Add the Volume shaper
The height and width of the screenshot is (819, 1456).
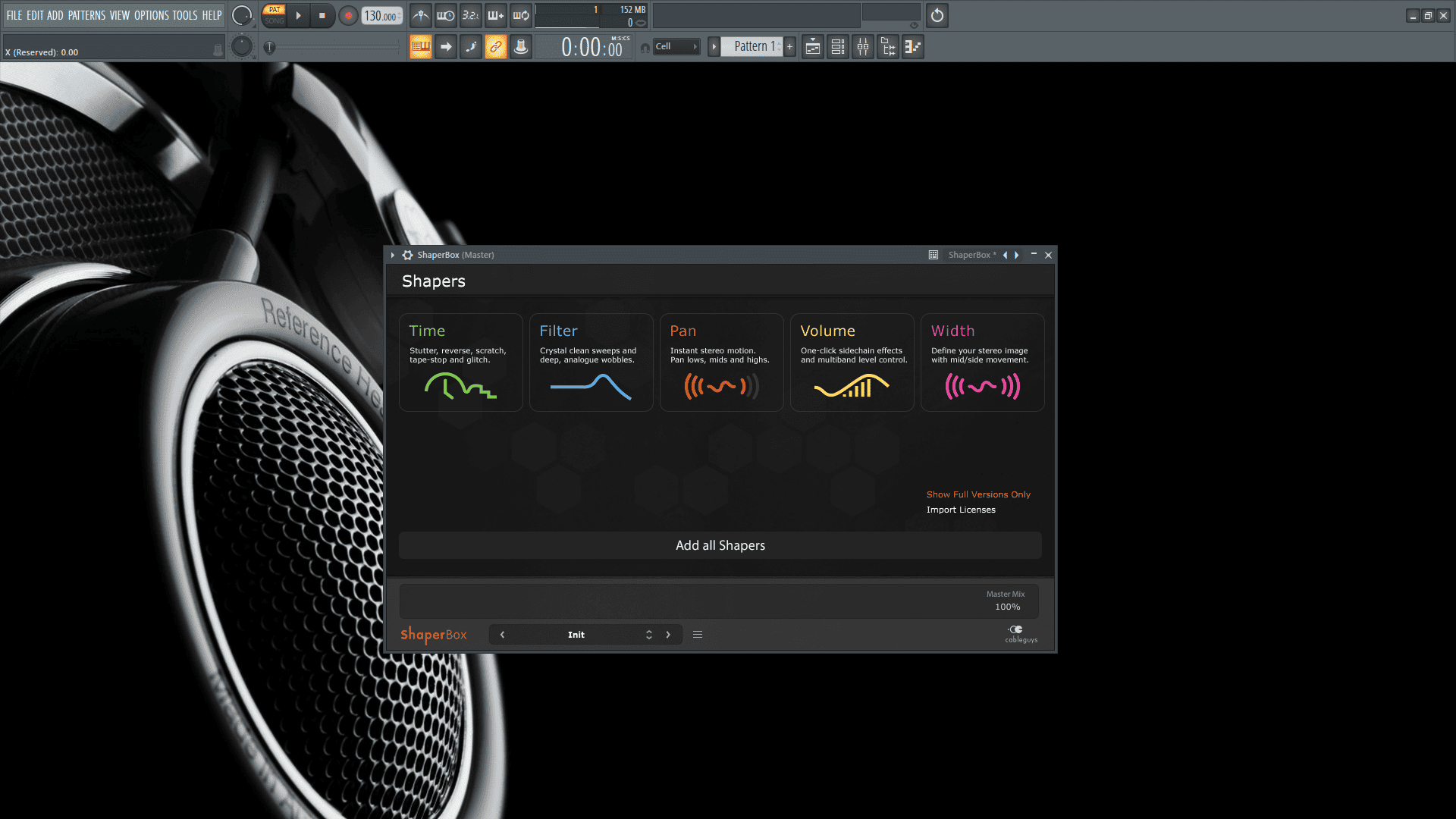(852, 362)
